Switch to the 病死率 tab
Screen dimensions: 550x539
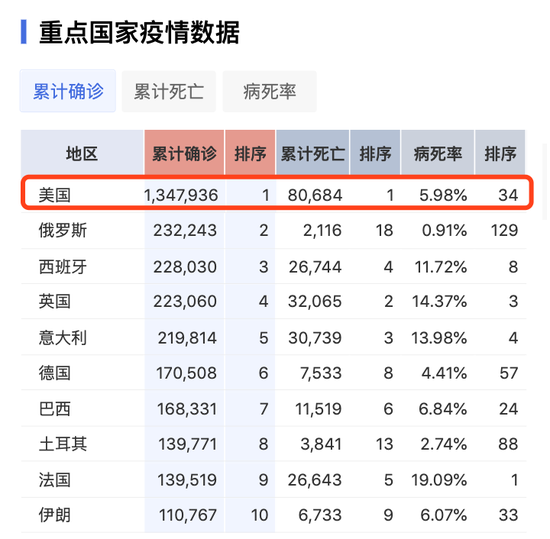(269, 91)
